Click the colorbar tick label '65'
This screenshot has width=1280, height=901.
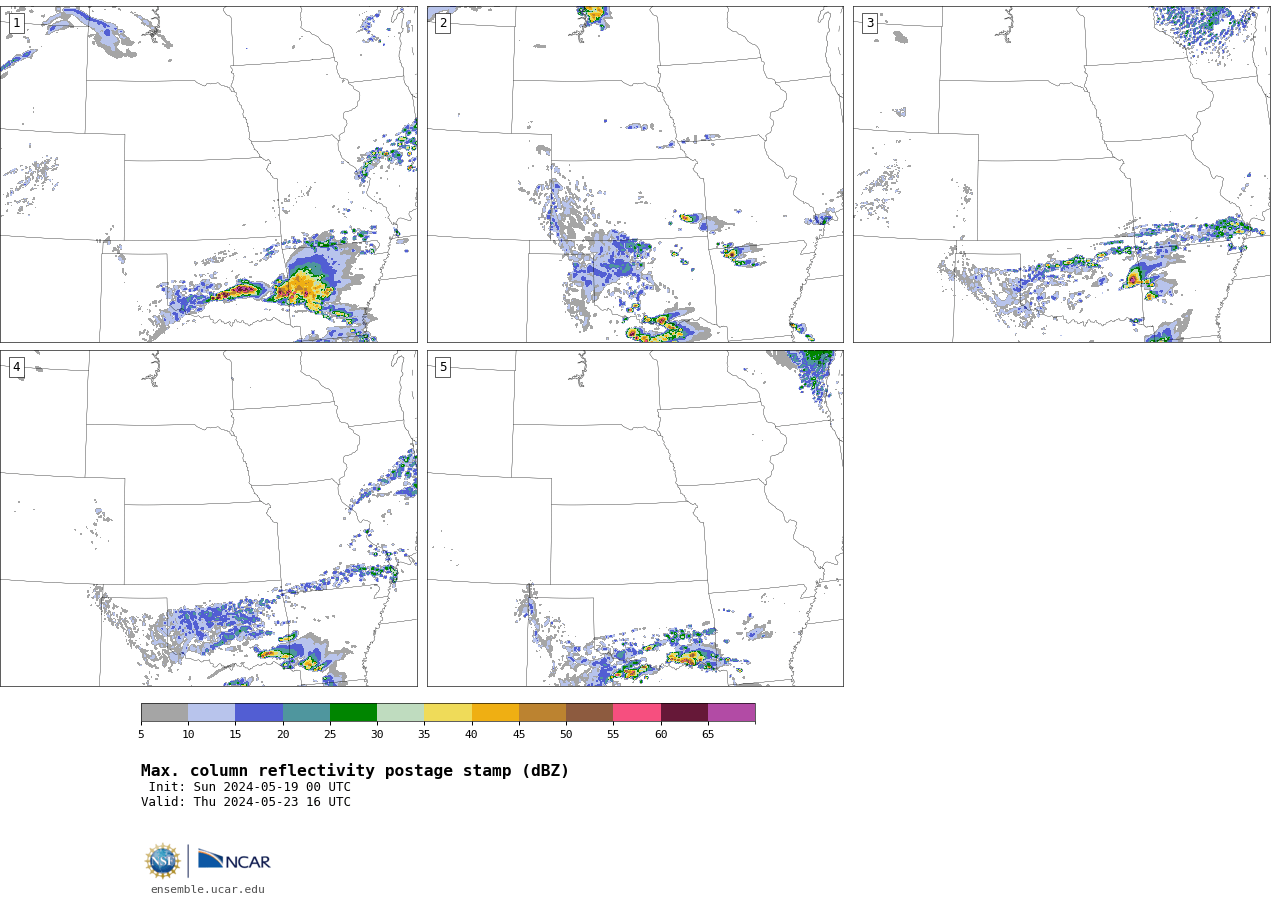(708, 735)
